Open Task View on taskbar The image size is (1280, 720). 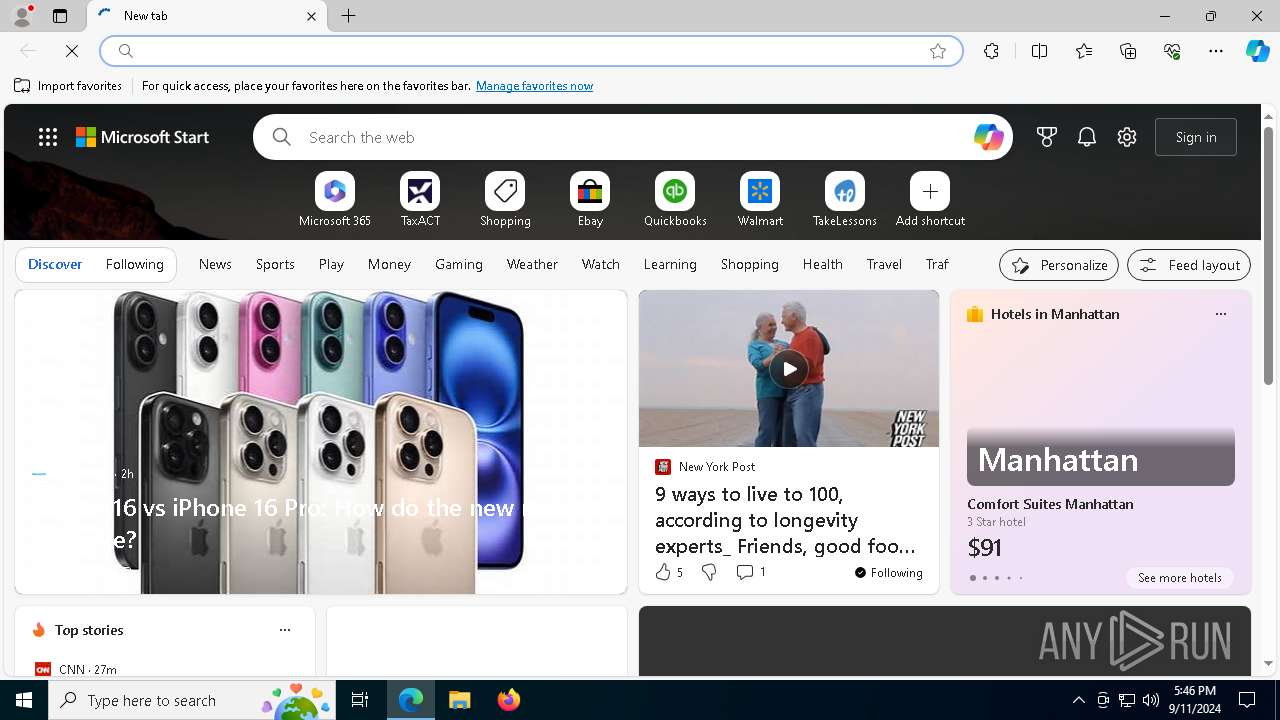tap(360, 700)
